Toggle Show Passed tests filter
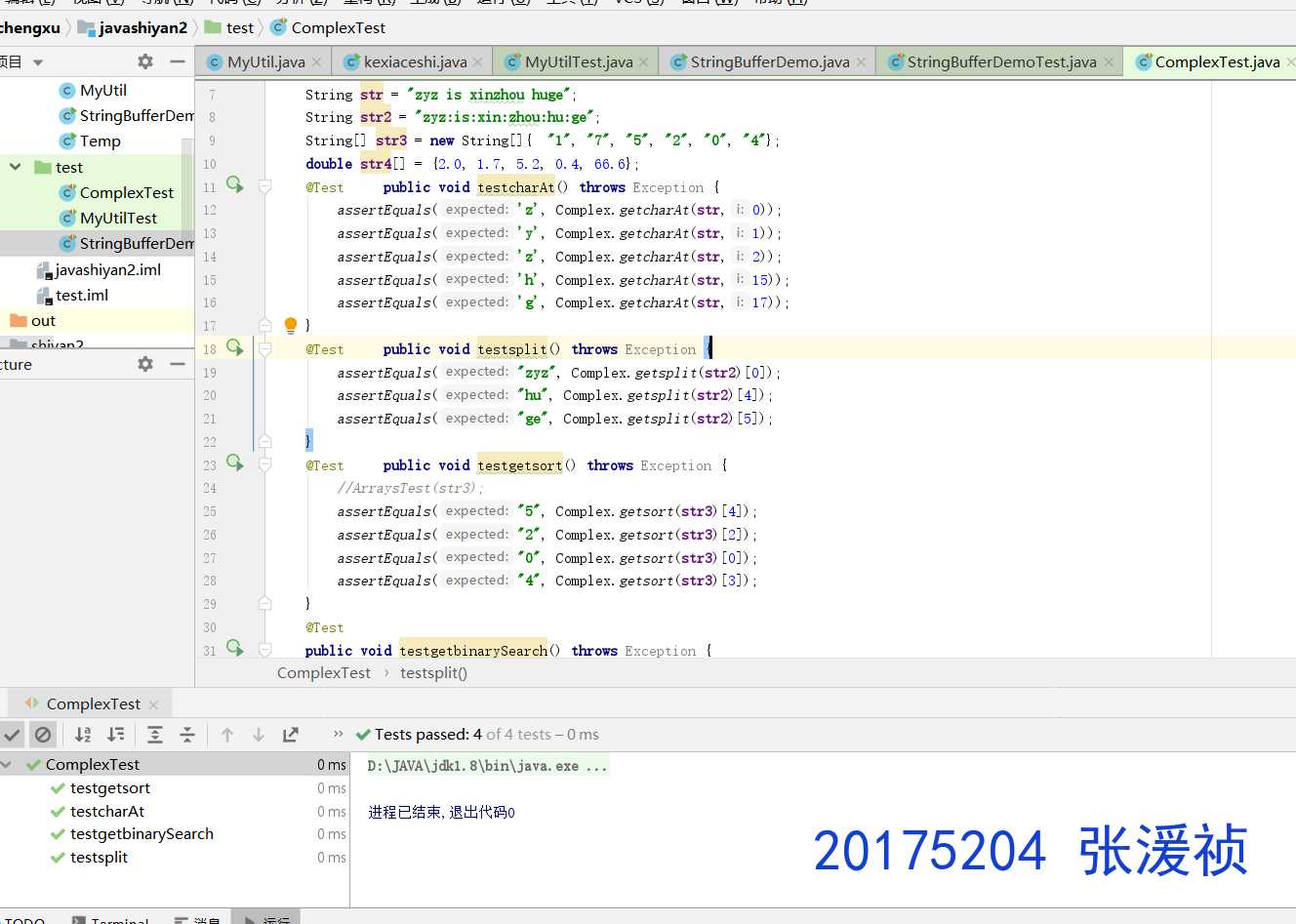Viewport: 1296px width, 924px height. coord(12,735)
